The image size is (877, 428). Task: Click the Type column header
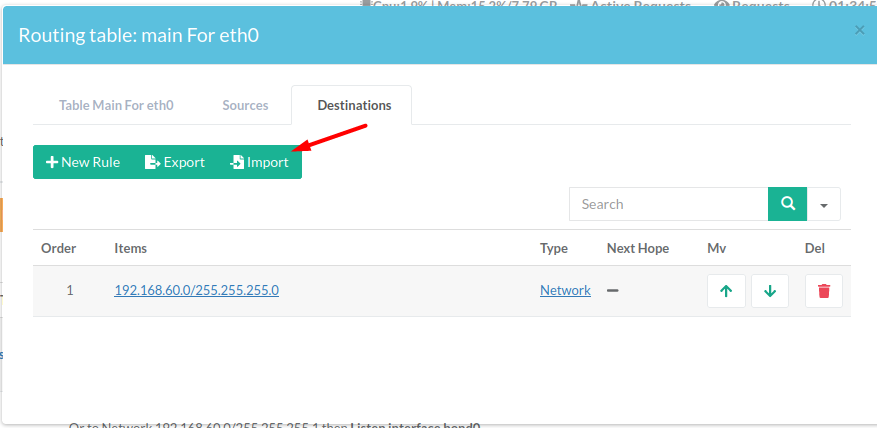(x=553, y=248)
